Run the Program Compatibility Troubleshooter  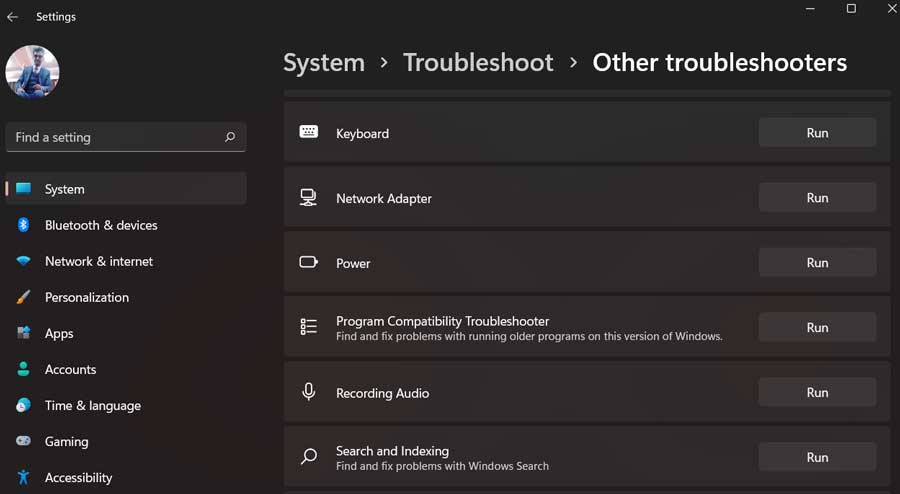(x=817, y=328)
